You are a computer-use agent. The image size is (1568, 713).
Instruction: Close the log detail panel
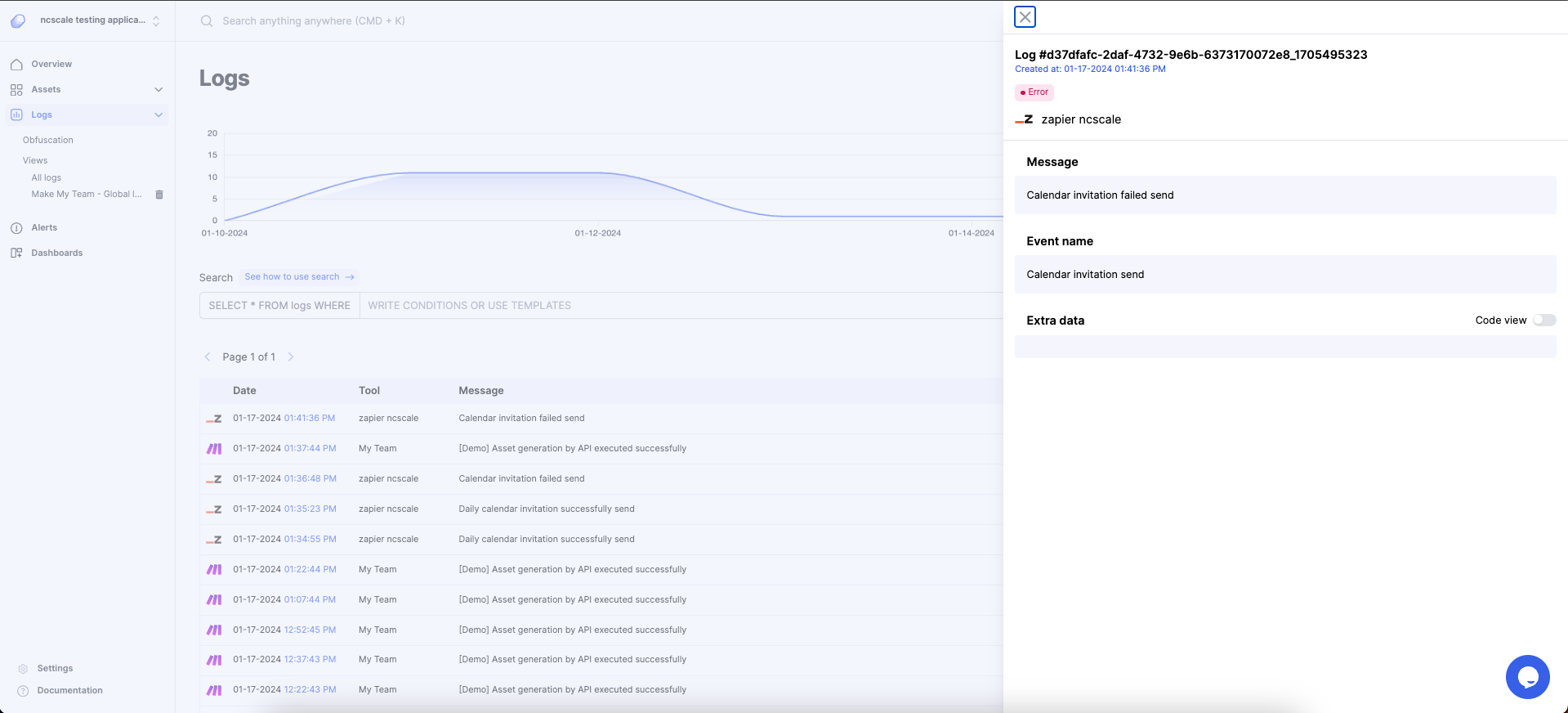click(x=1025, y=17)
